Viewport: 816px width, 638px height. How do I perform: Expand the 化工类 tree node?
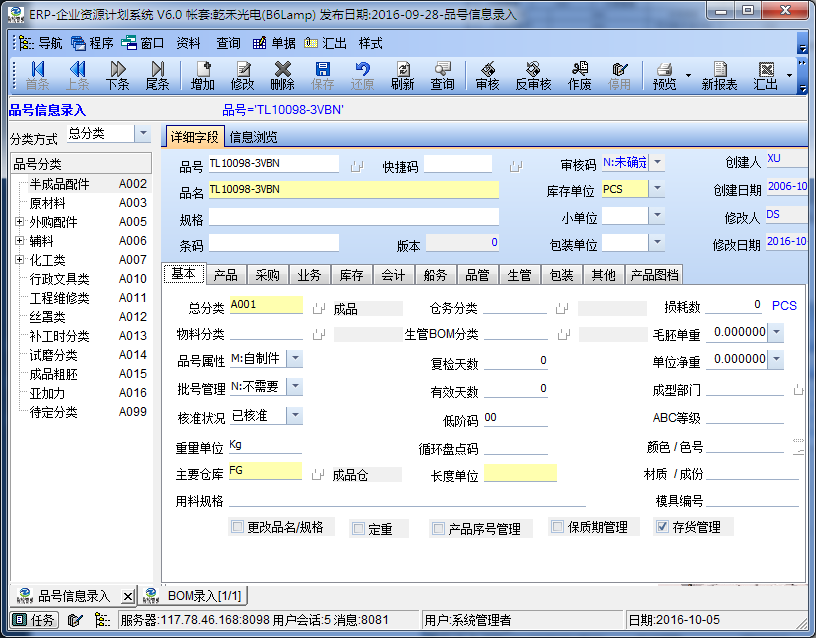pyautogui.click(x=19, y=259)
